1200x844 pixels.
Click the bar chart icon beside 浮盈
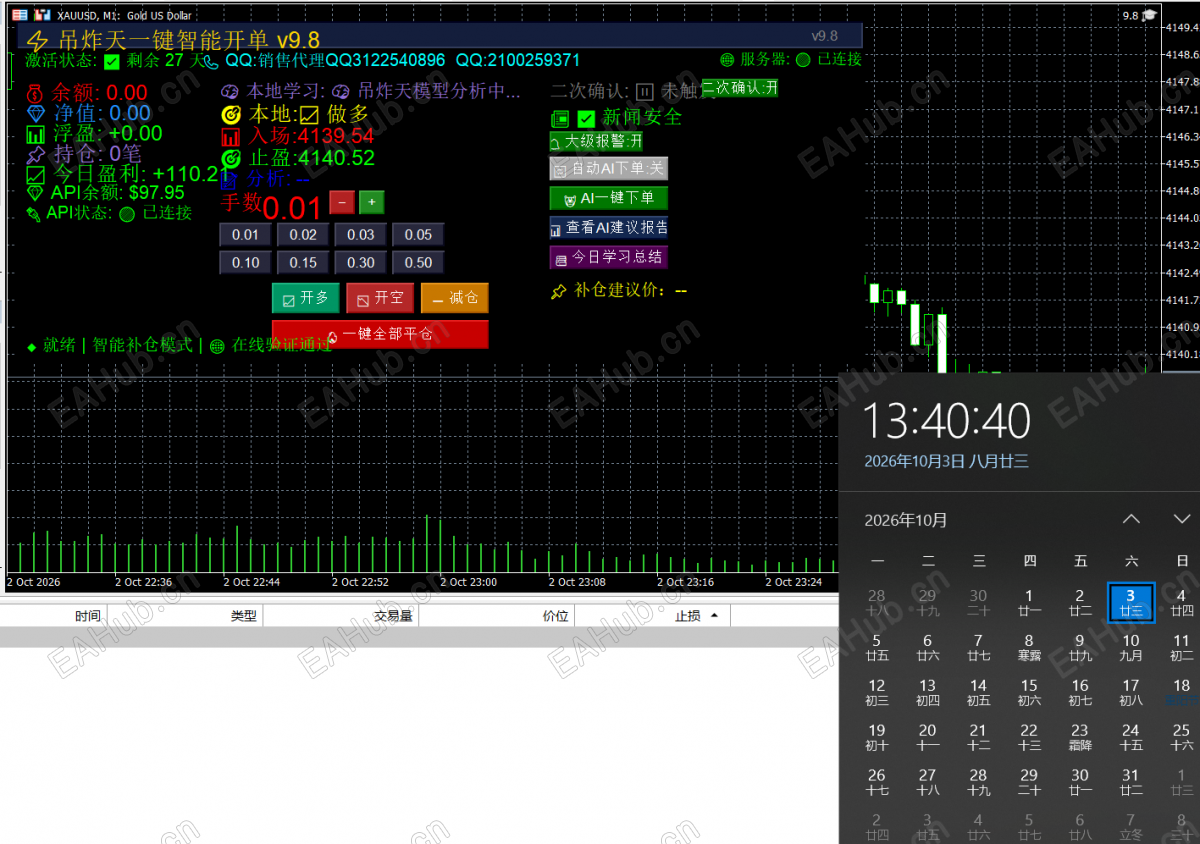(36, 134)
